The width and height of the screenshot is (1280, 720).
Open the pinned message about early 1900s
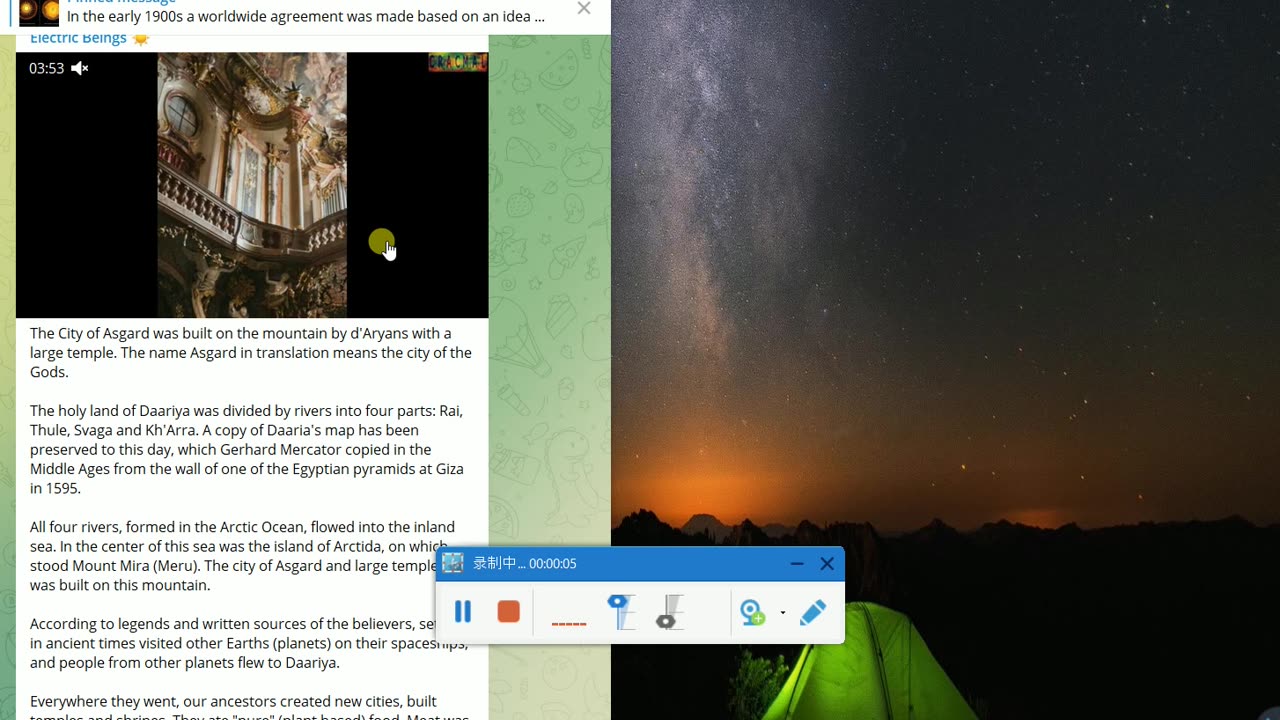[306, 16]
